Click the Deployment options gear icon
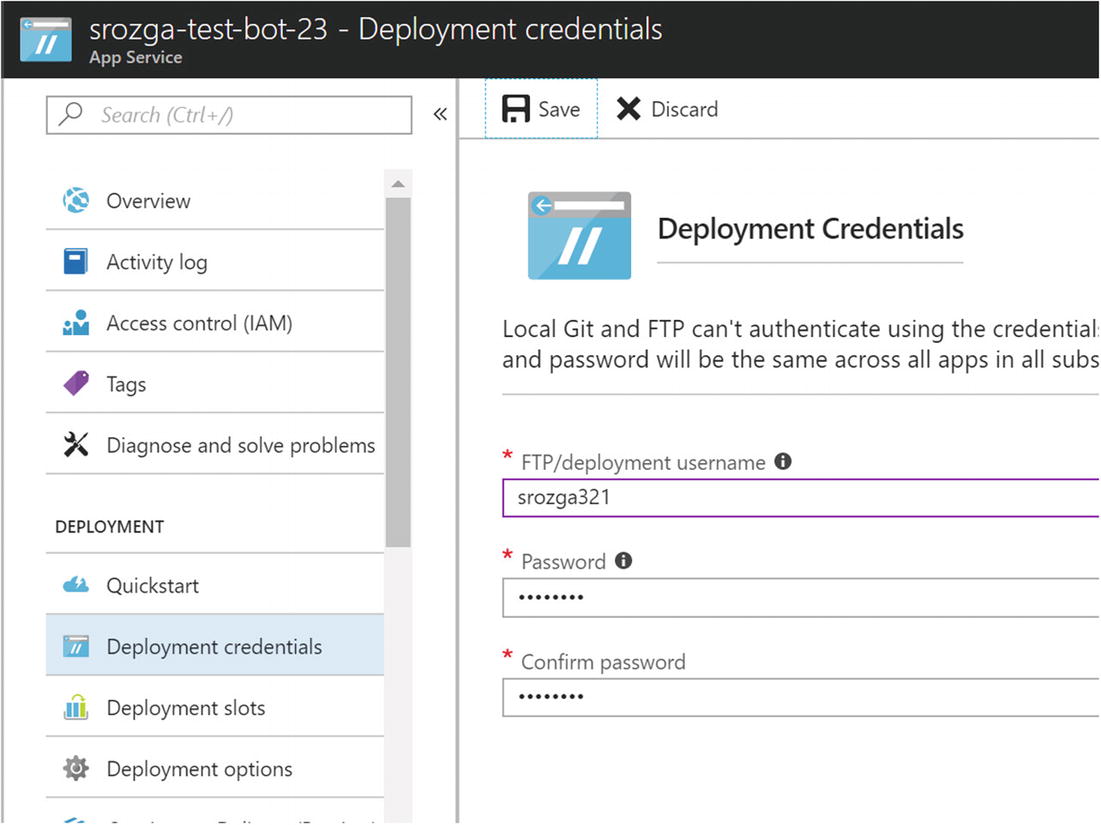Viewport: 1101px width, 825px height. tap(76, 769)
